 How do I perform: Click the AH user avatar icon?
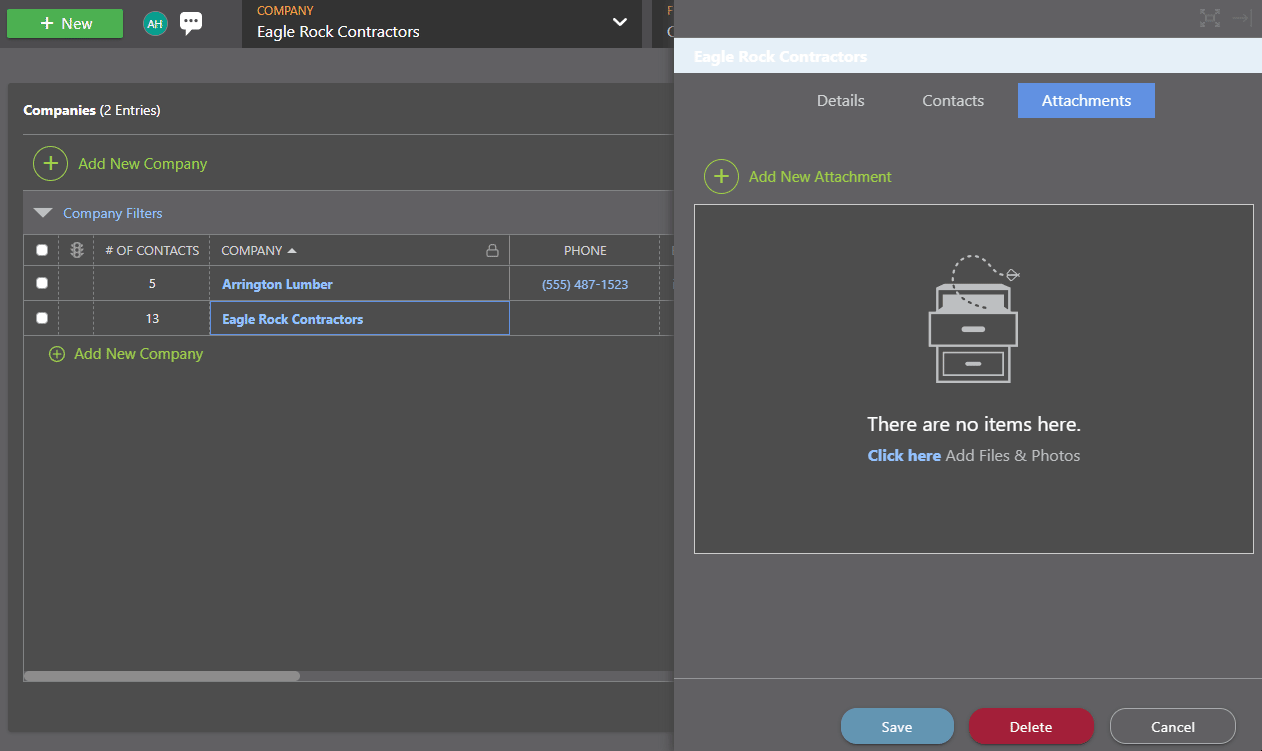point(155,22)
